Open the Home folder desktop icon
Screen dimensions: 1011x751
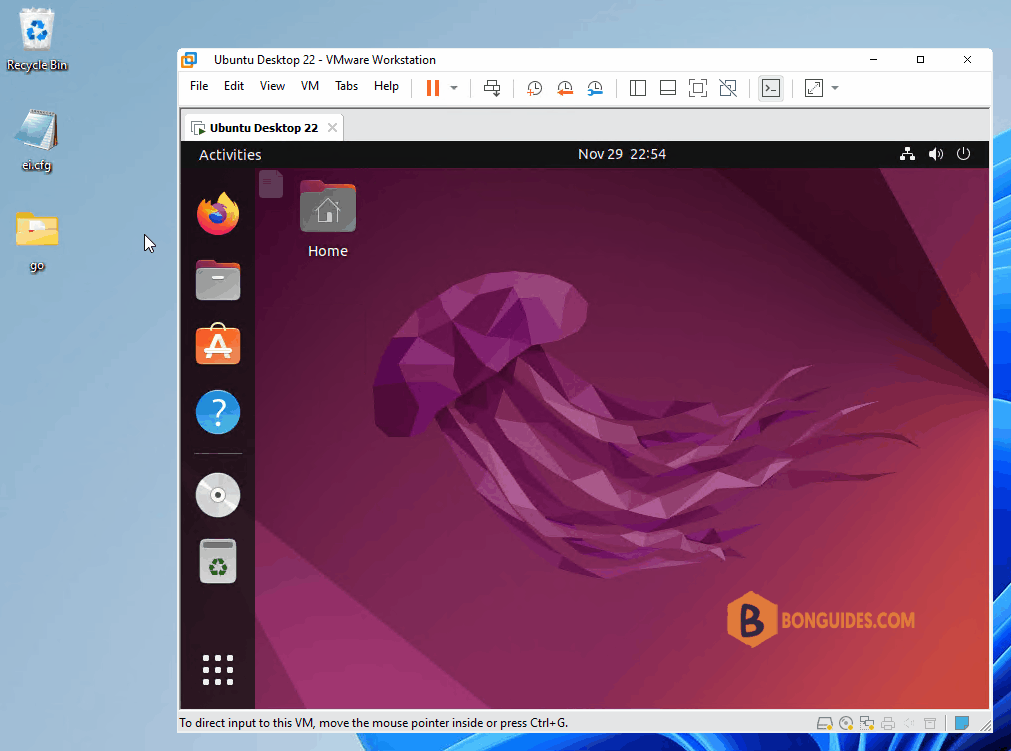pyautogui.click(x=328, y=220)
